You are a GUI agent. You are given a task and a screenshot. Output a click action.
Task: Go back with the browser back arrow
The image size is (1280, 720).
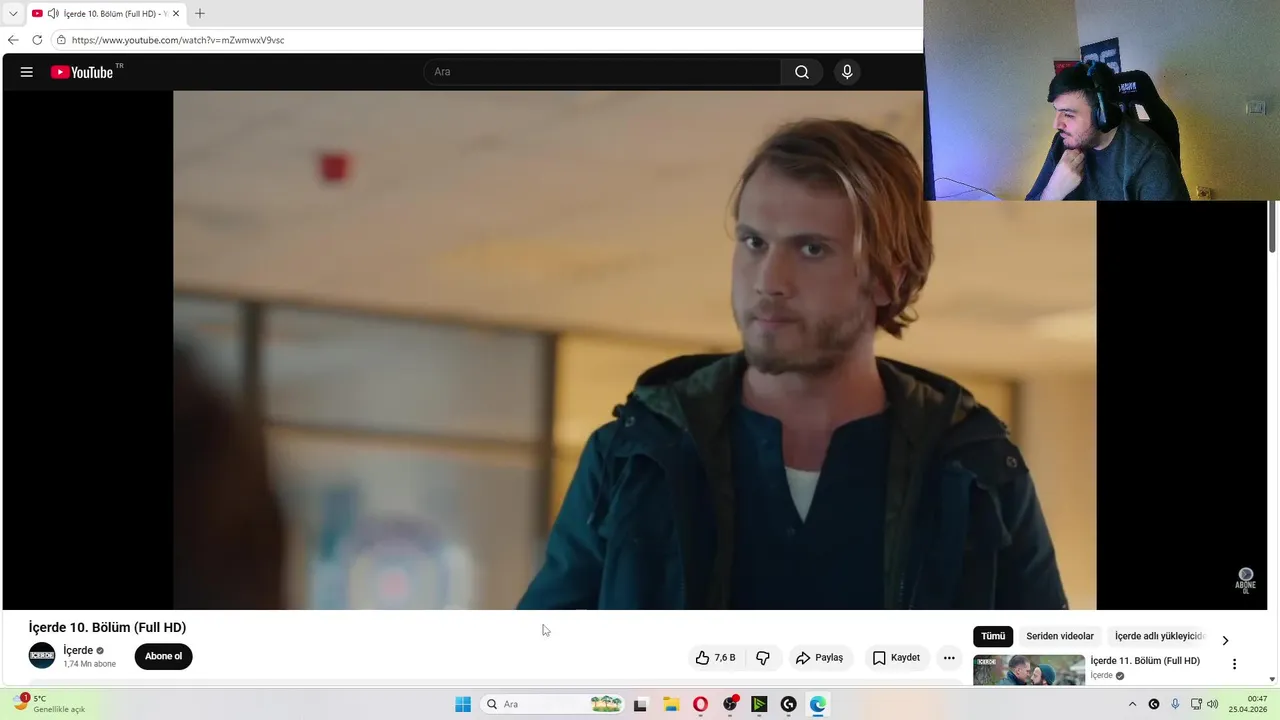pos(13,40)
